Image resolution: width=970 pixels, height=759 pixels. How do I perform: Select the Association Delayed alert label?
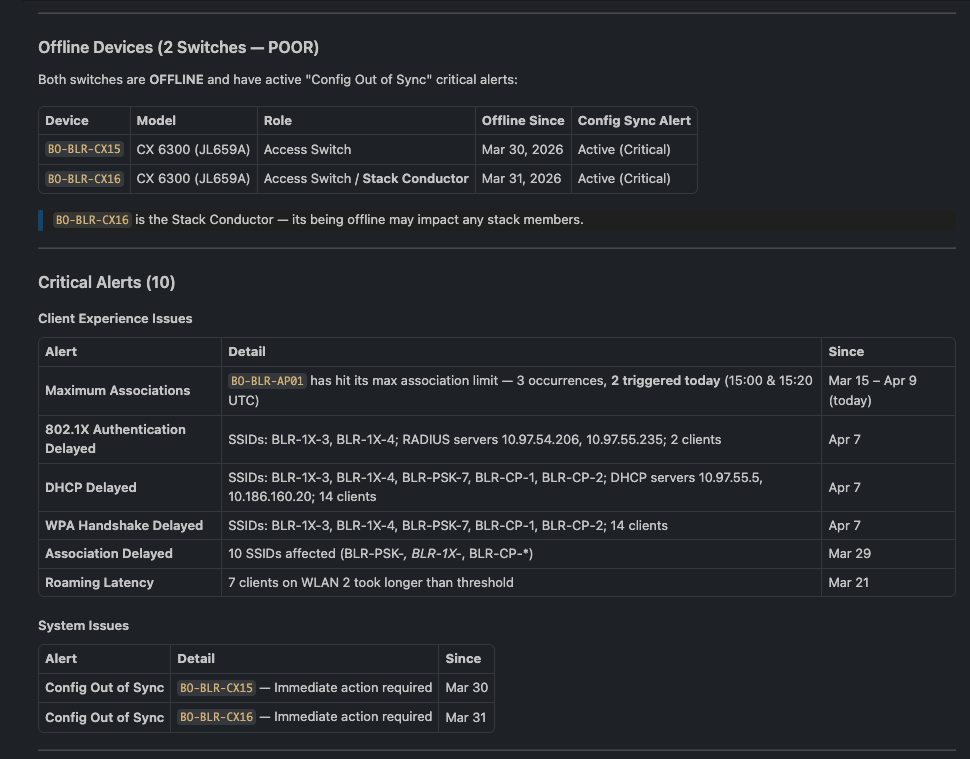(109, 553)
